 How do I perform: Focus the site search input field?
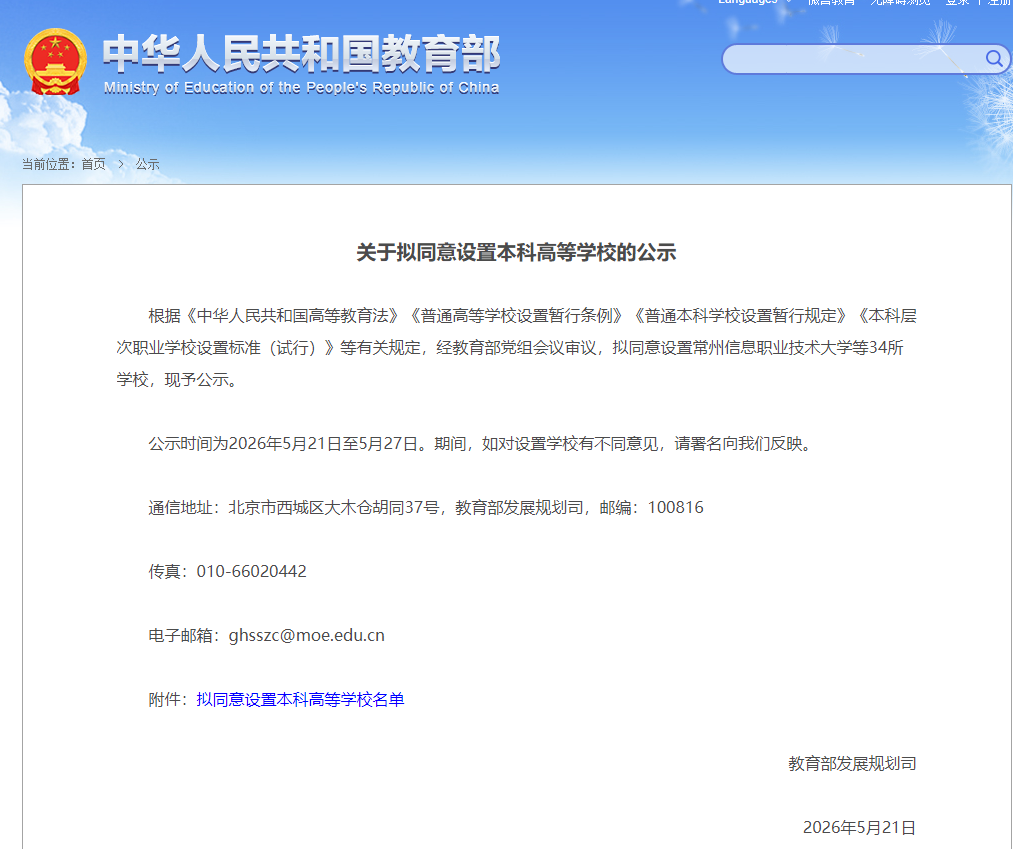point(852,59)
